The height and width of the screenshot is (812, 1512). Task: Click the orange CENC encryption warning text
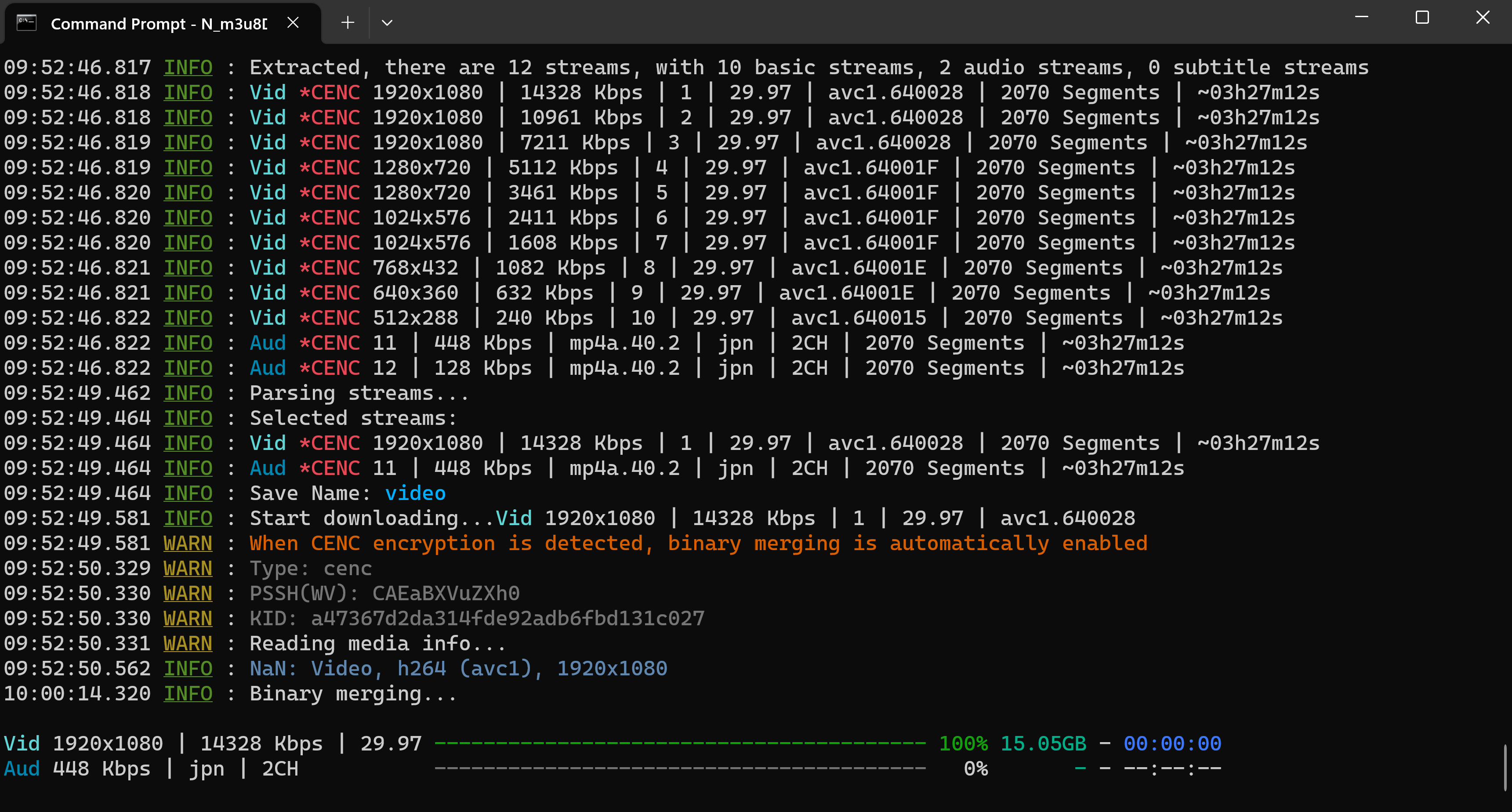coord(698,543)
